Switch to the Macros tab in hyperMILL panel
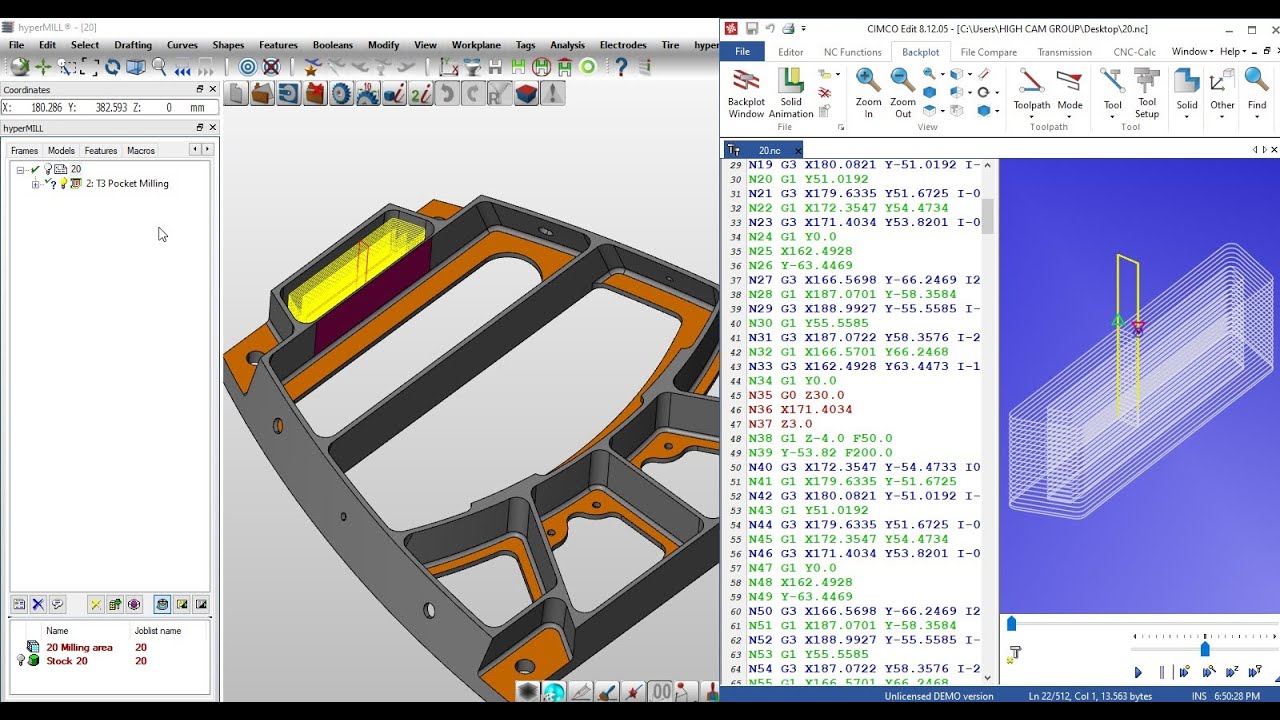 coord(141,150)
